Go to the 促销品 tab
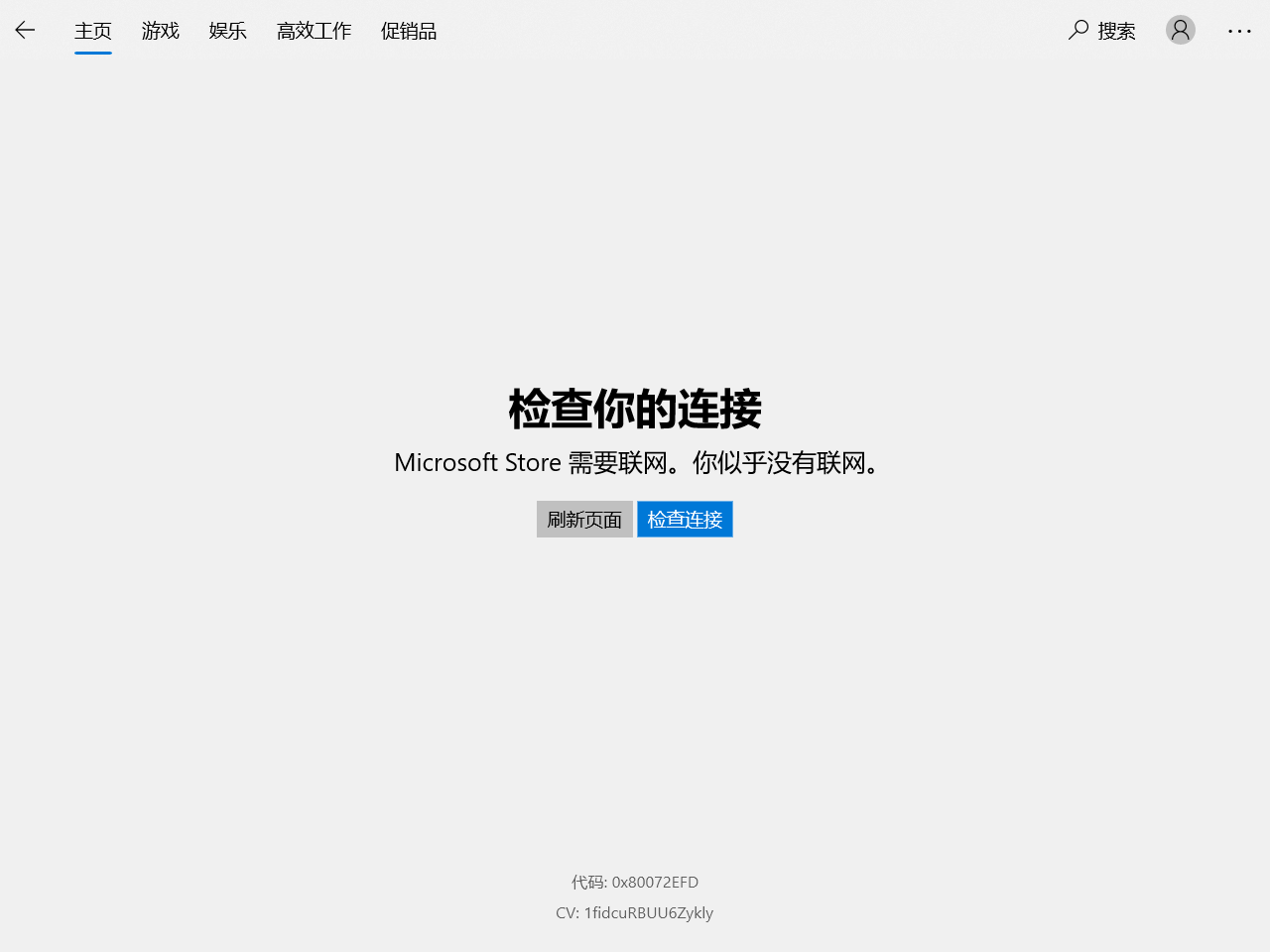Image resolution: width=1270 pixels, height=952 pixels. tap(408, 31)
